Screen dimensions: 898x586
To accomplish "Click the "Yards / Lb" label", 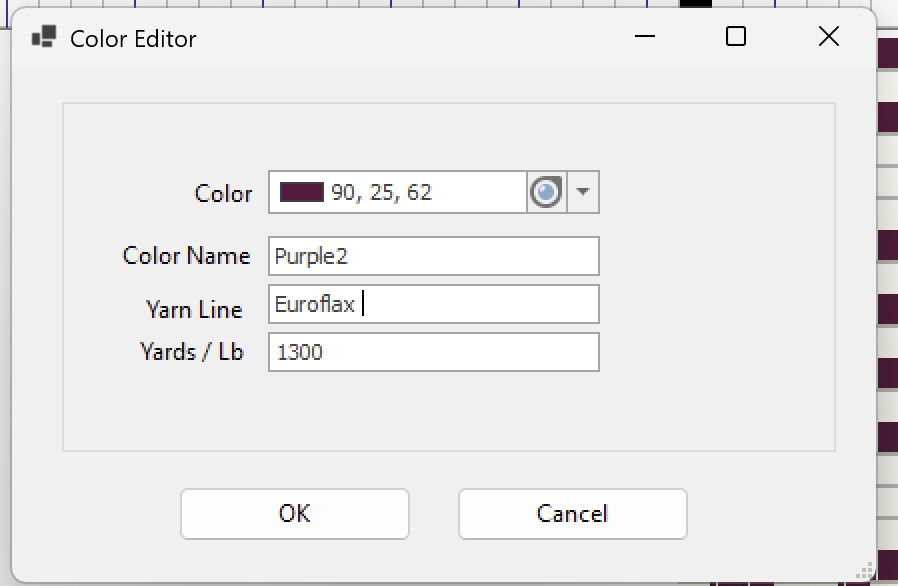I will click(192, 352).
